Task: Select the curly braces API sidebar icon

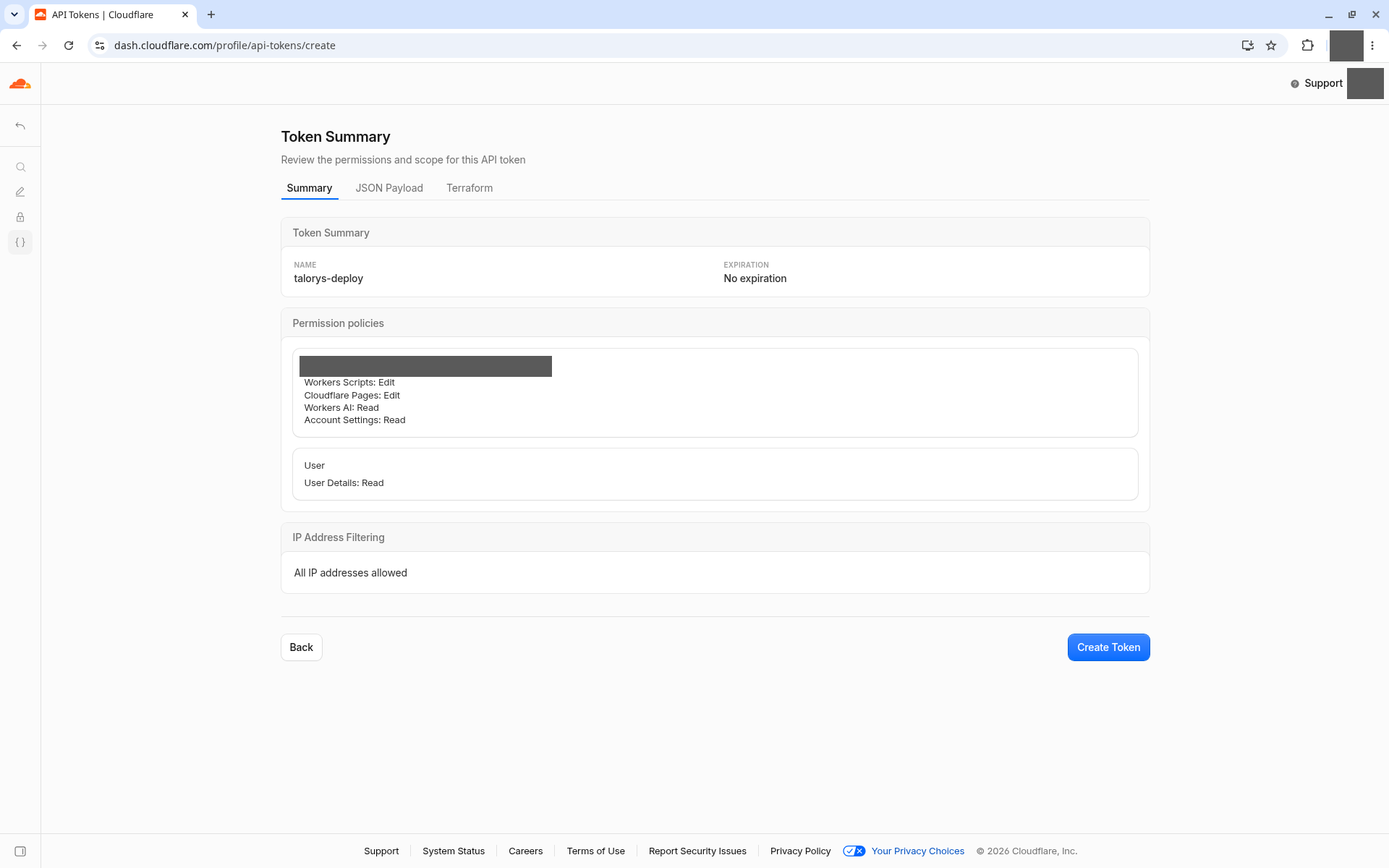Action: coord(20,242)
